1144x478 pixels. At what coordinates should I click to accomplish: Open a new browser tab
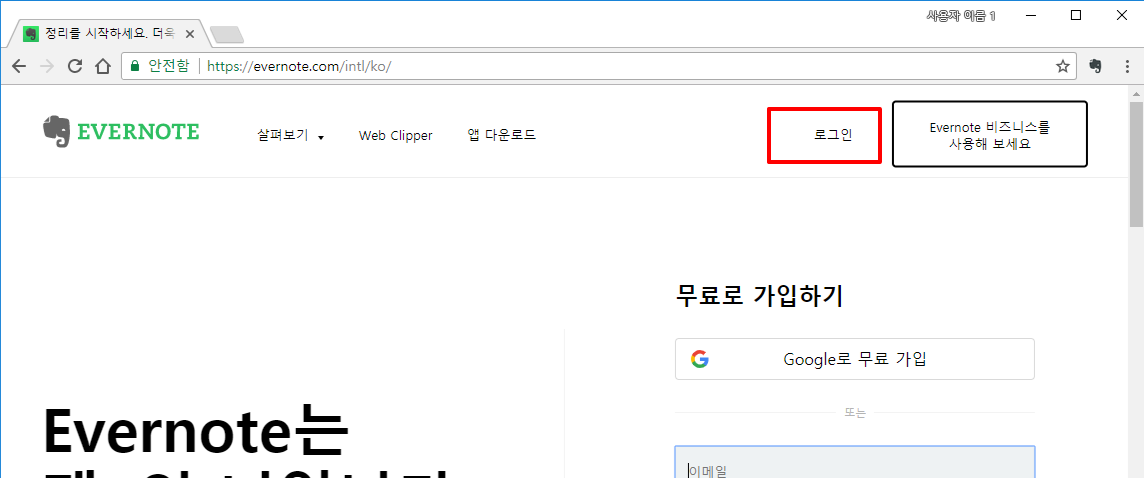pos(226,34)
